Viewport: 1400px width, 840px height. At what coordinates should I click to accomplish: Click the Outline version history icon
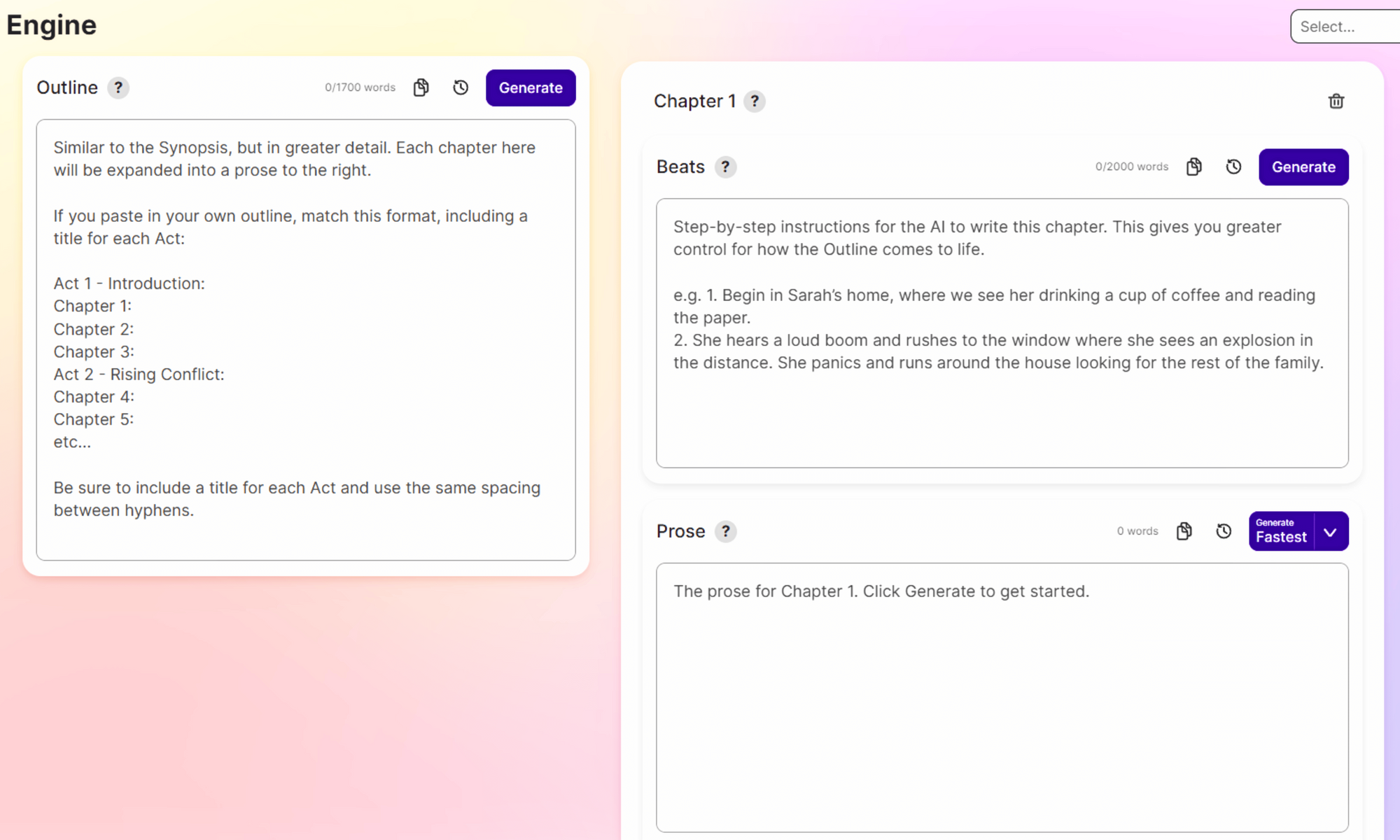click(x=460, y=88)
